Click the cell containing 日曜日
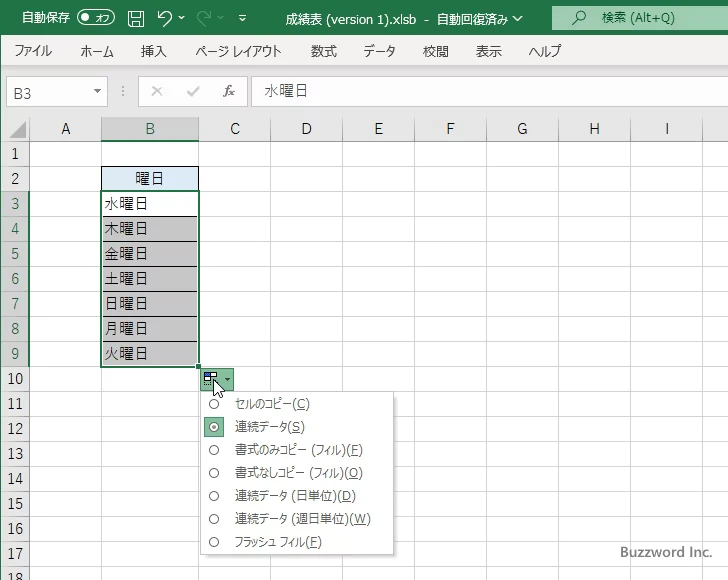Screen dimensions: 728x580 point(150,304)
